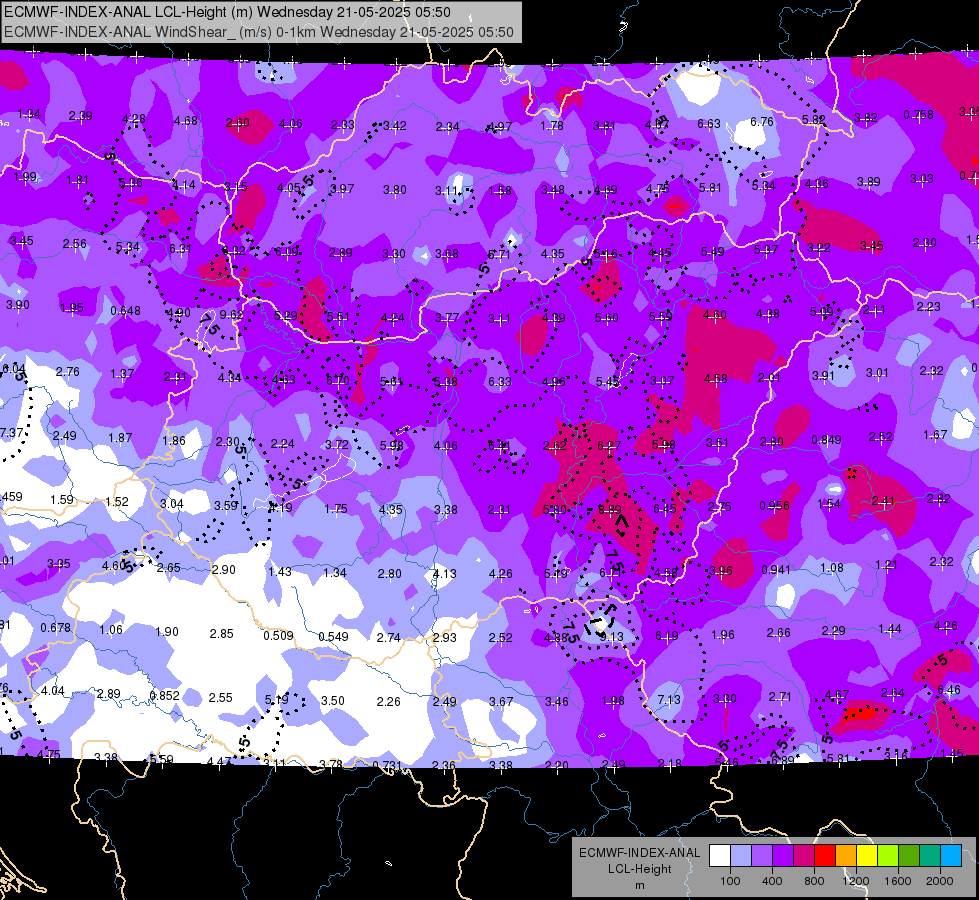This screenshot has width=979, height=900.
Task: Click the wind shear value 1.43
Action: (280, 571)
